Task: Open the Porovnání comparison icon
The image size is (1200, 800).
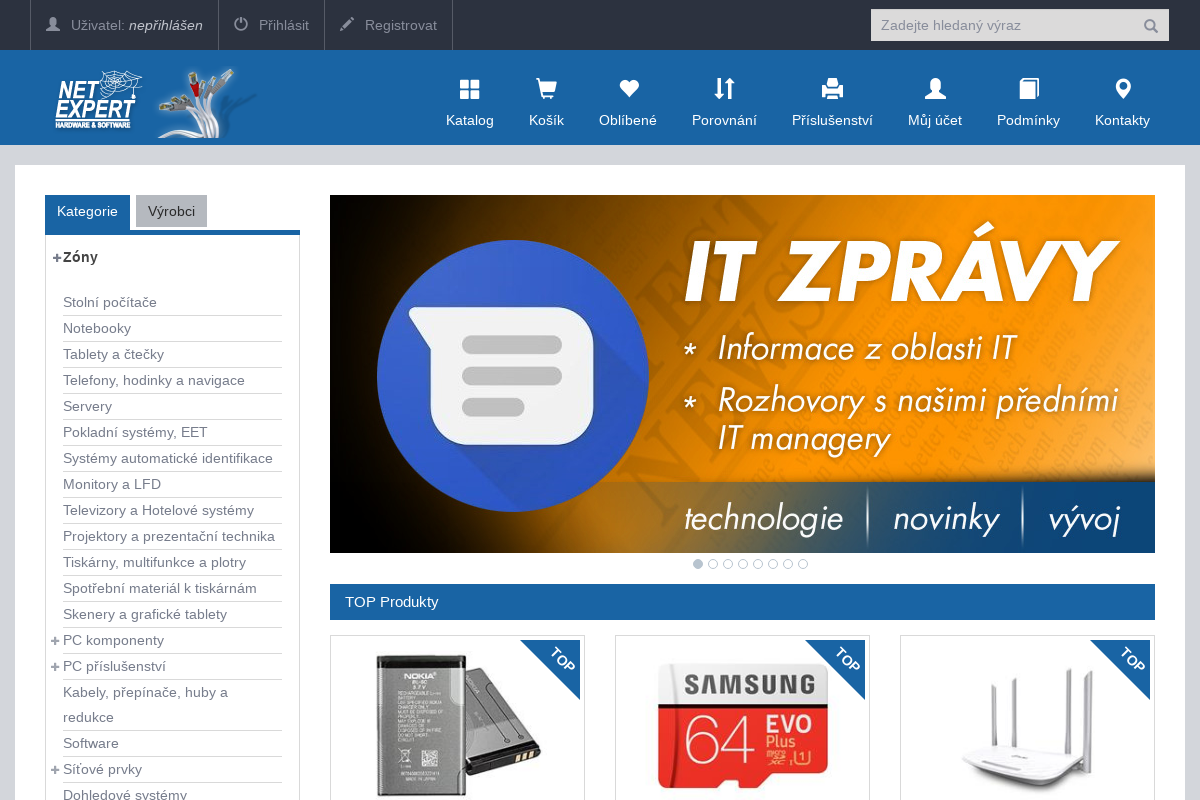Action: [x=725, y=88]
